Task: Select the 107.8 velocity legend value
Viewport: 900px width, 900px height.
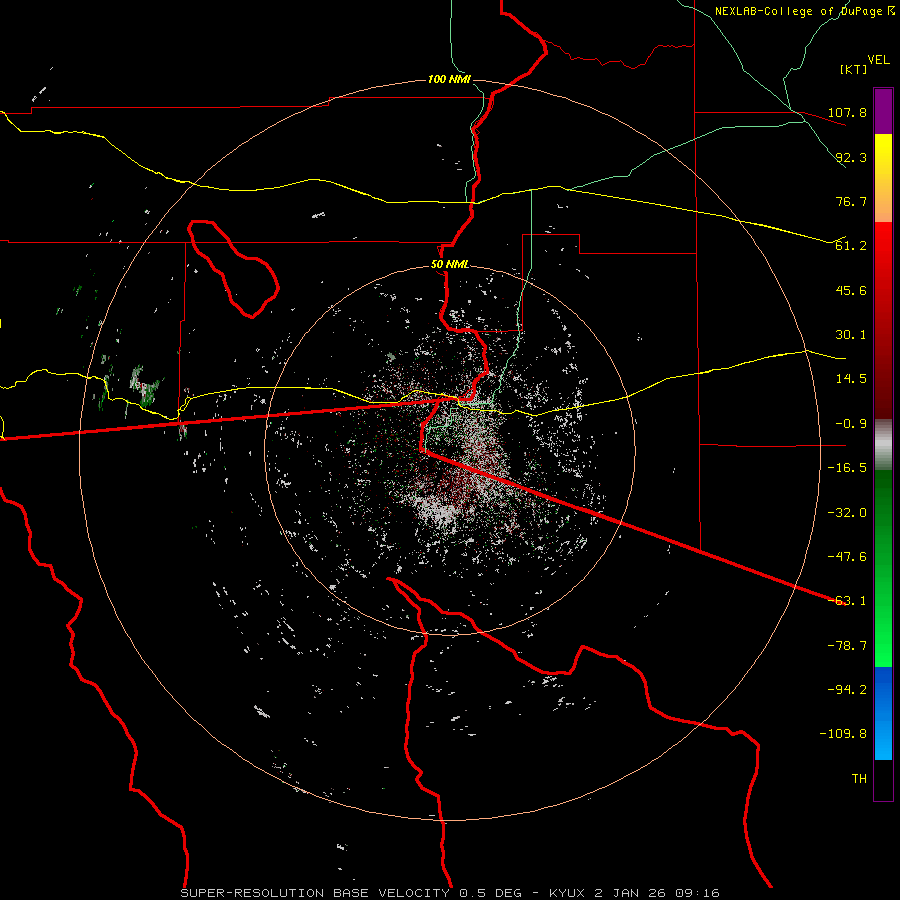Action: coord(847,112)
